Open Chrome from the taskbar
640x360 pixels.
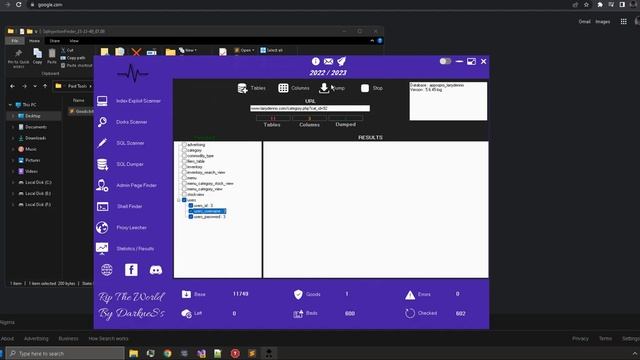click(167, 353)
